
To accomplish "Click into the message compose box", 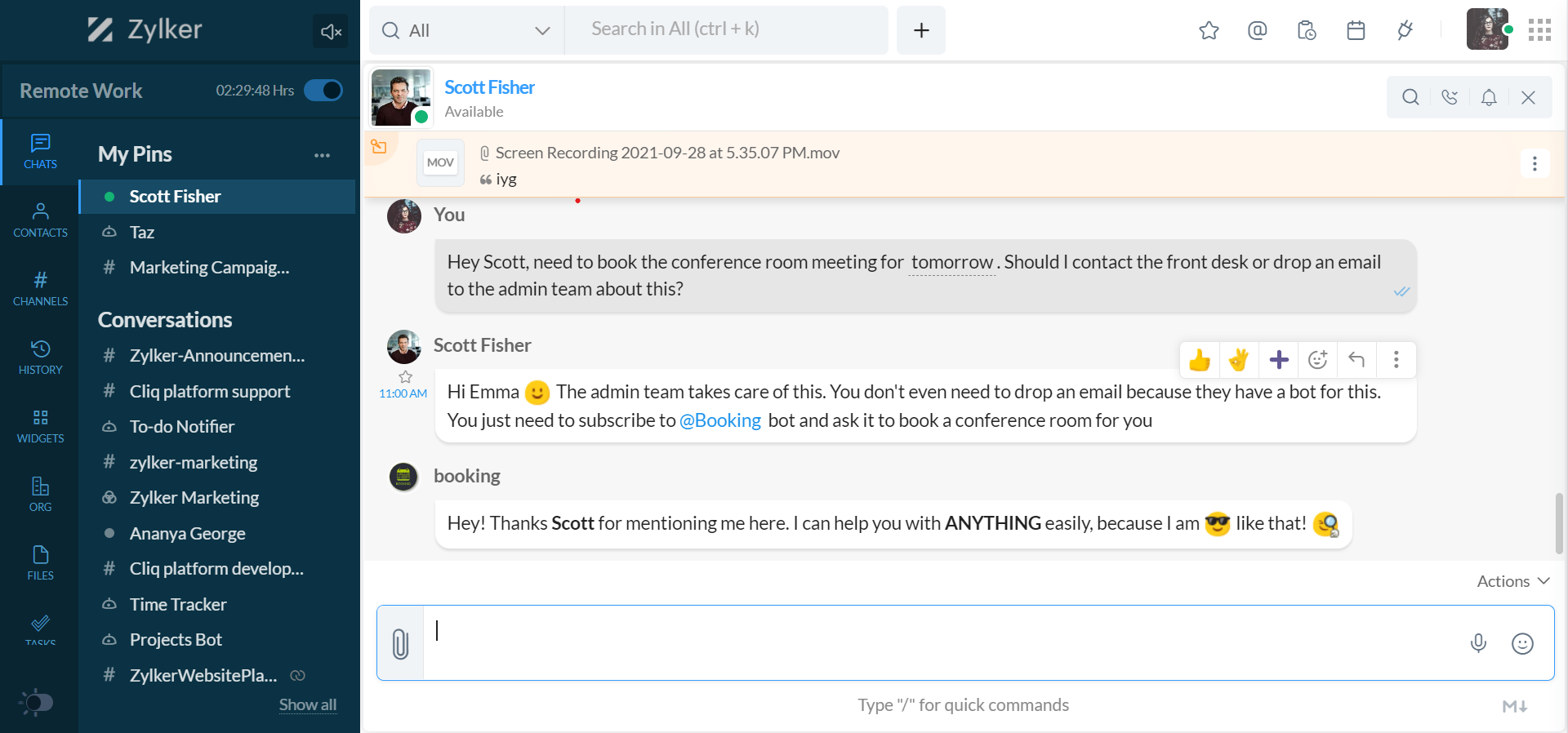I will (939, 643).
